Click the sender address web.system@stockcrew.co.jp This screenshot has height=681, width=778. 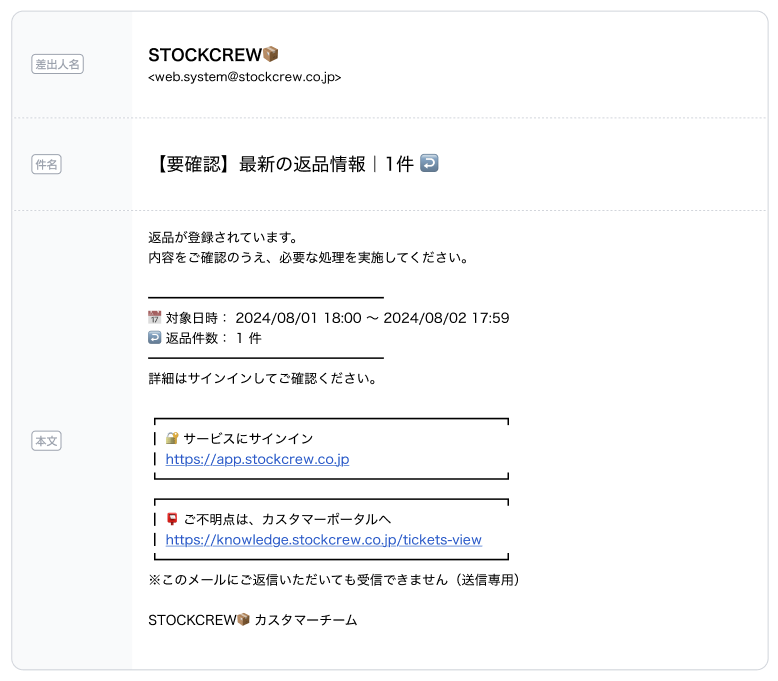point(244,76)
